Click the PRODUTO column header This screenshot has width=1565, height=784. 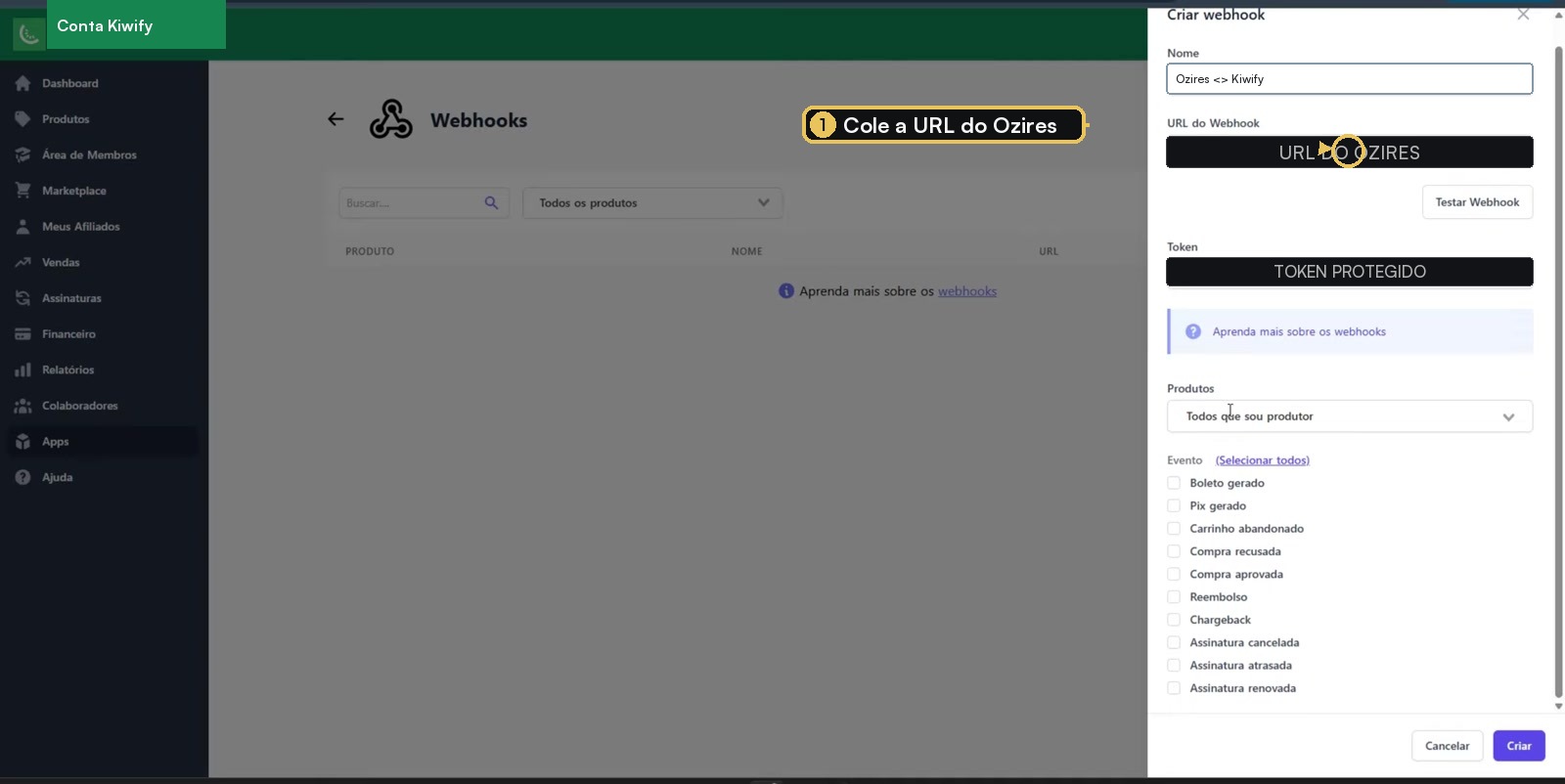(x=370, y=251)
